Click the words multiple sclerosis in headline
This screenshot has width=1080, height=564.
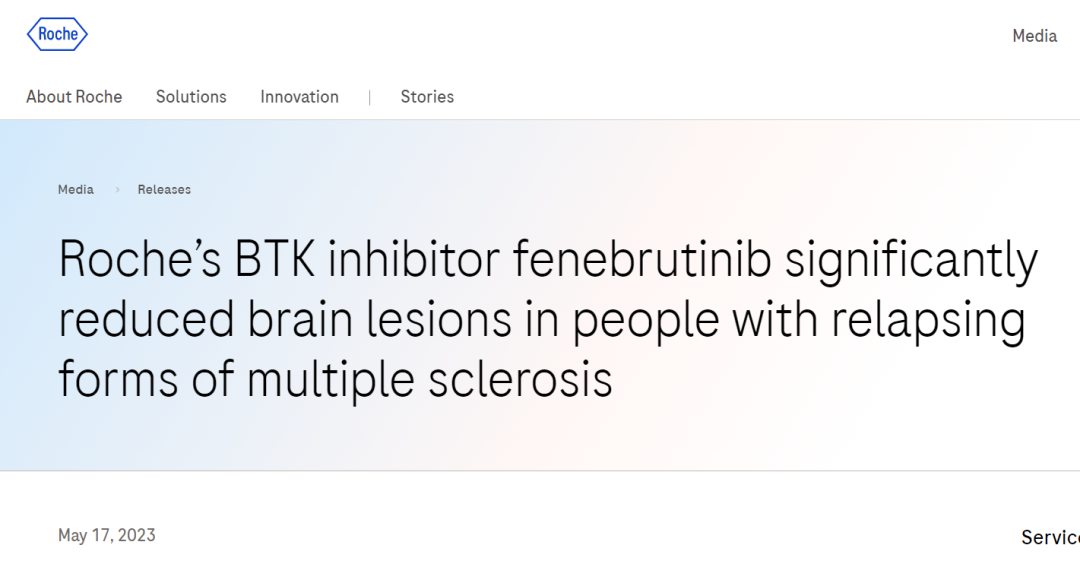430,379
